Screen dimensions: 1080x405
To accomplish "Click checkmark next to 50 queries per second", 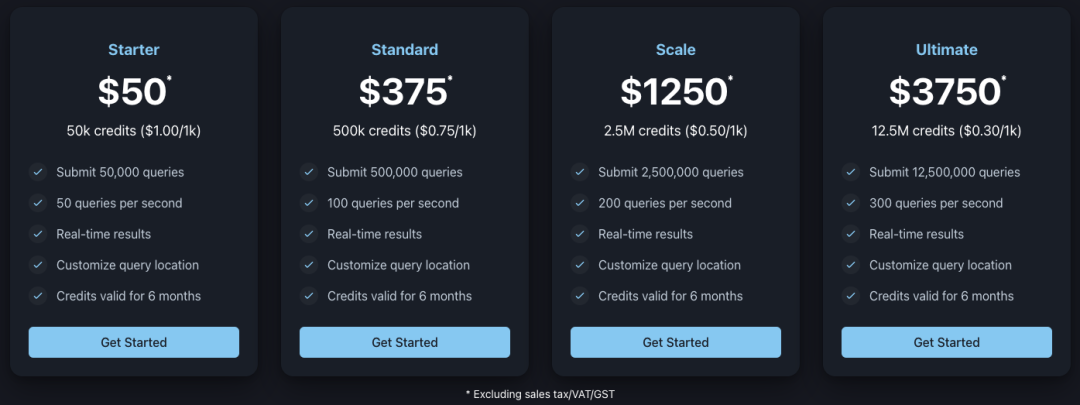I will click(38, 203).
